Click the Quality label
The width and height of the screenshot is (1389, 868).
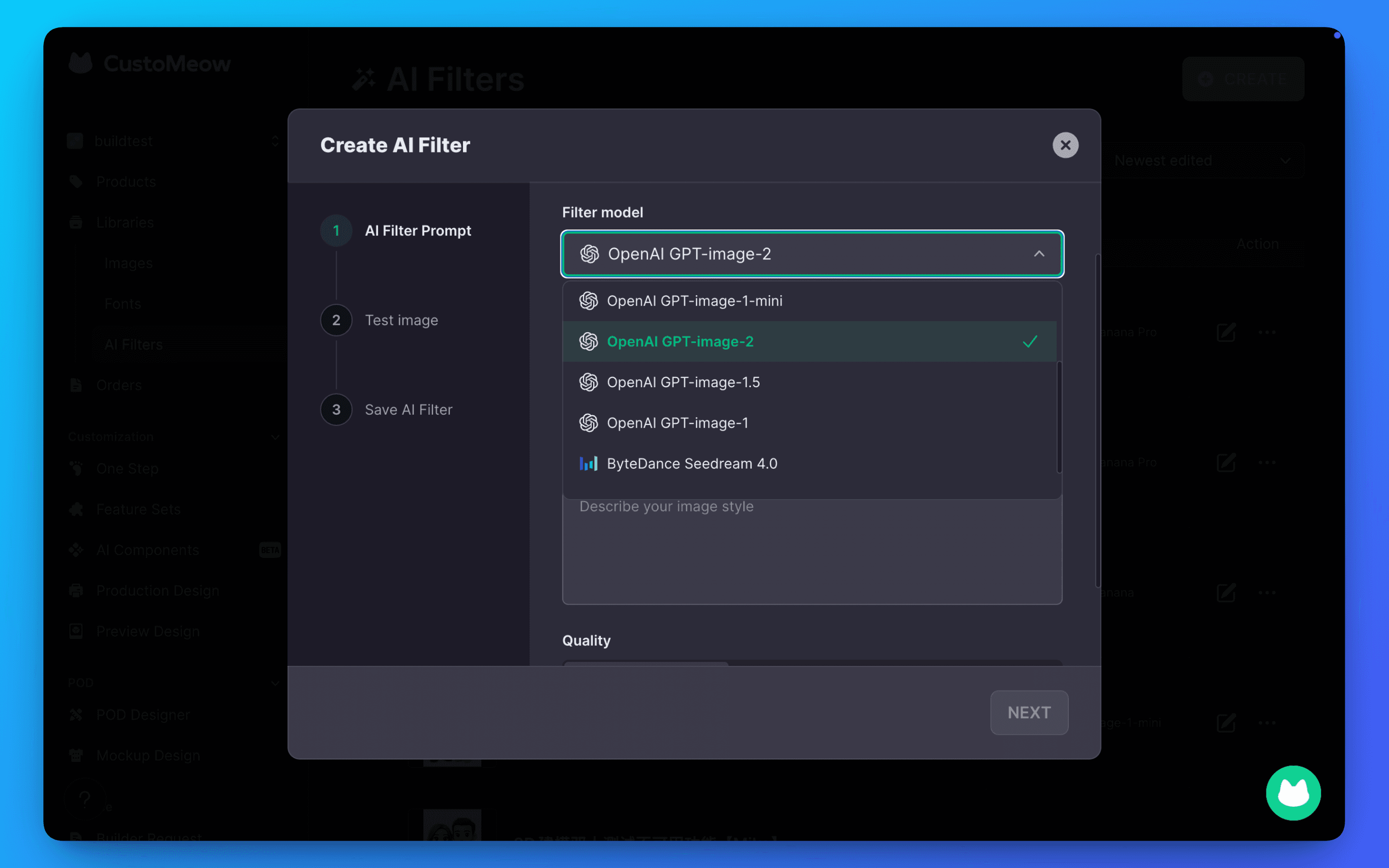coord(586,641)
